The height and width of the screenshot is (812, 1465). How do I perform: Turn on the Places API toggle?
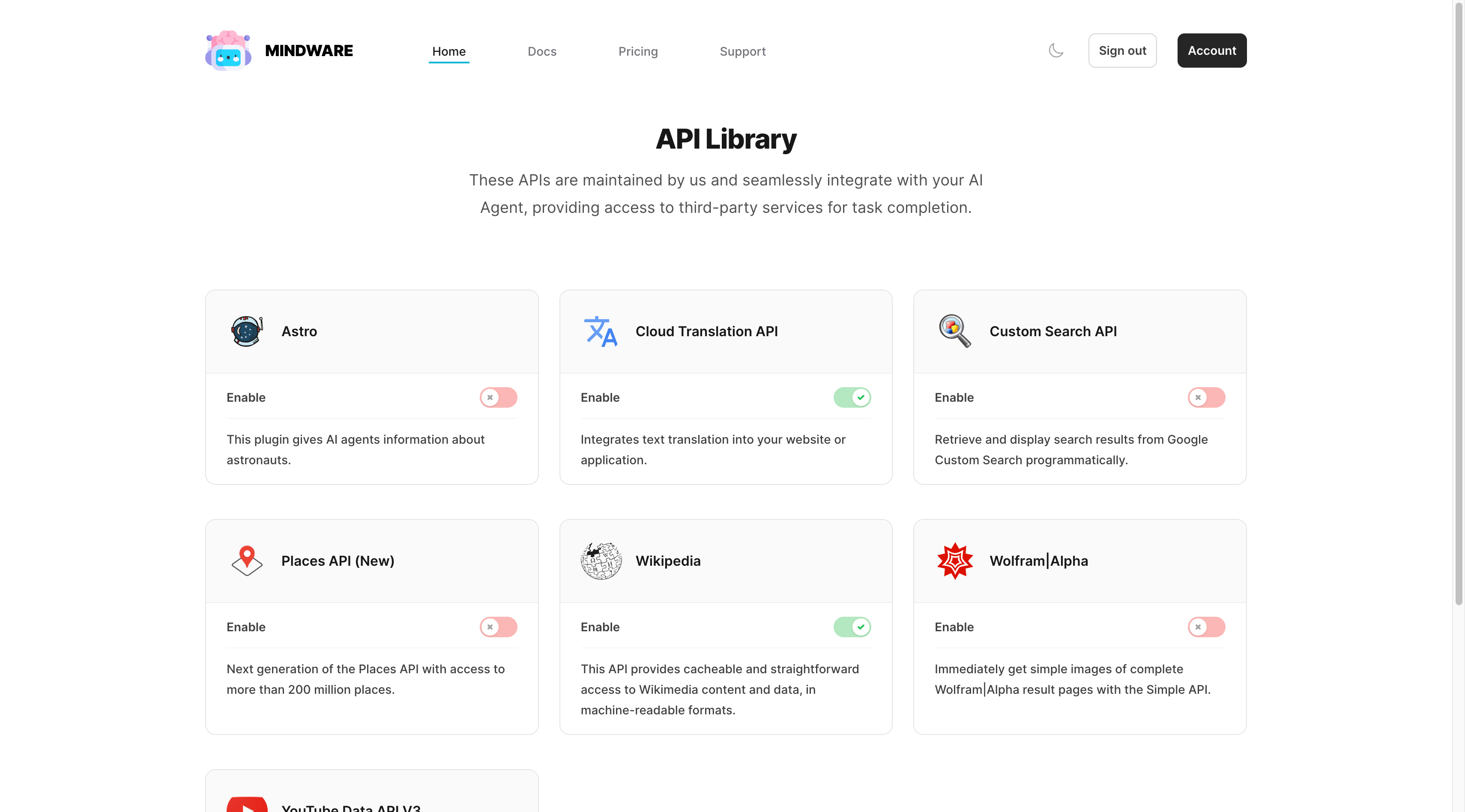498,627
